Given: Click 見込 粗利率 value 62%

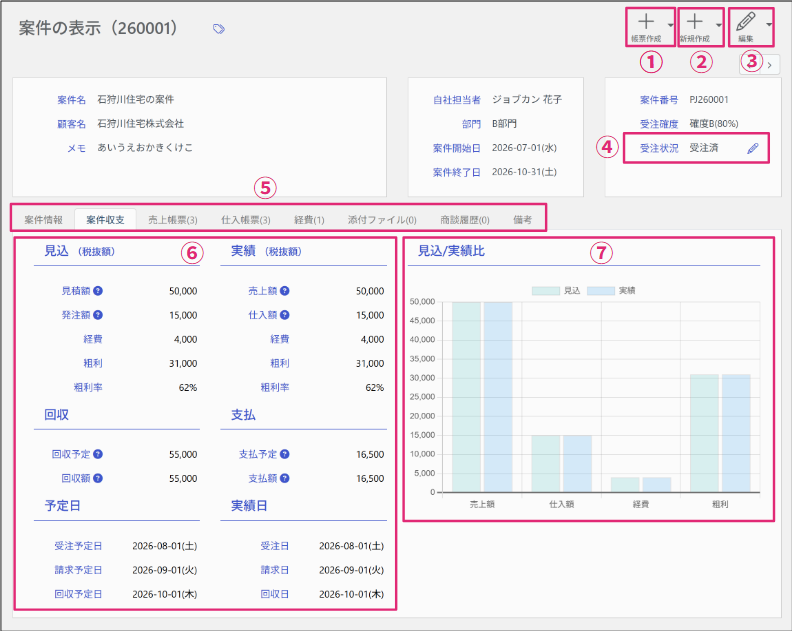Looking at the screenshot, I should (188, 387).
